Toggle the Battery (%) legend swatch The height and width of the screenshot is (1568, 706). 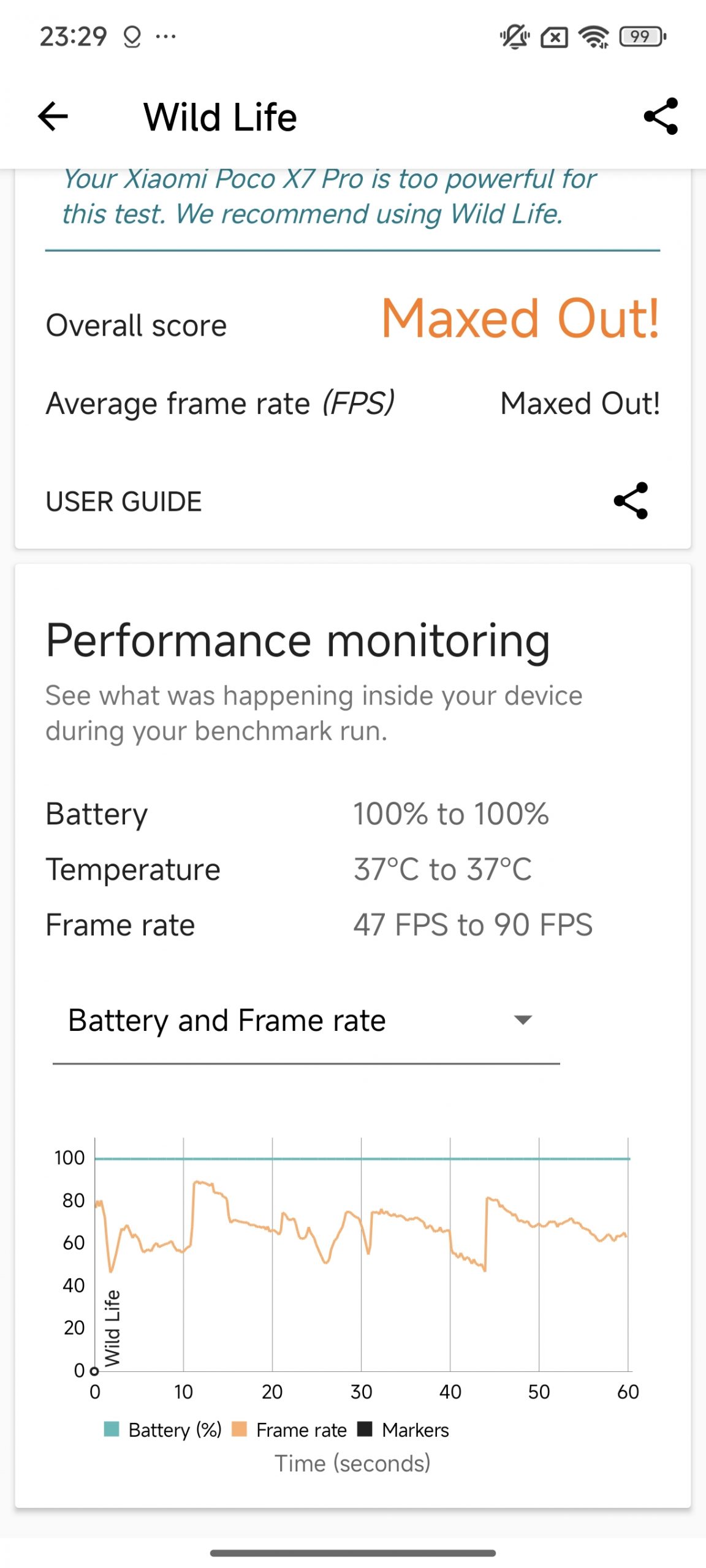tap(112, 1429)
